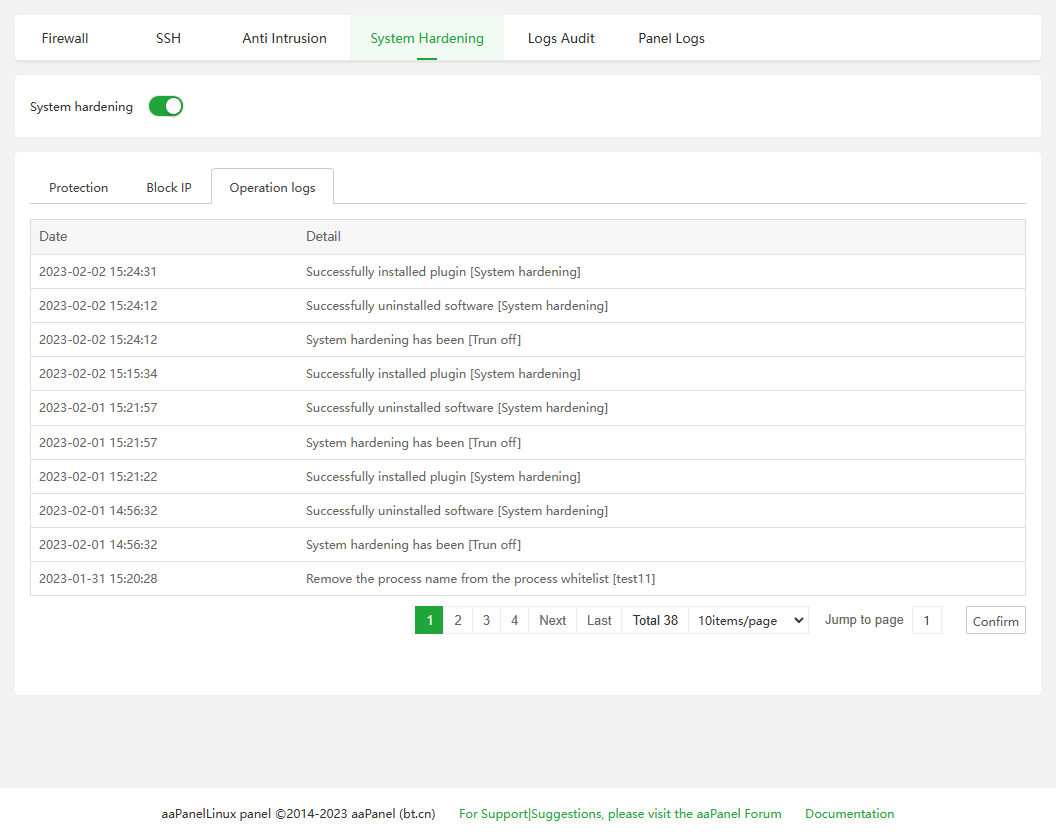Click the Next page button
The height and width of the screenshot is (838, 1056).
[552, 620]
